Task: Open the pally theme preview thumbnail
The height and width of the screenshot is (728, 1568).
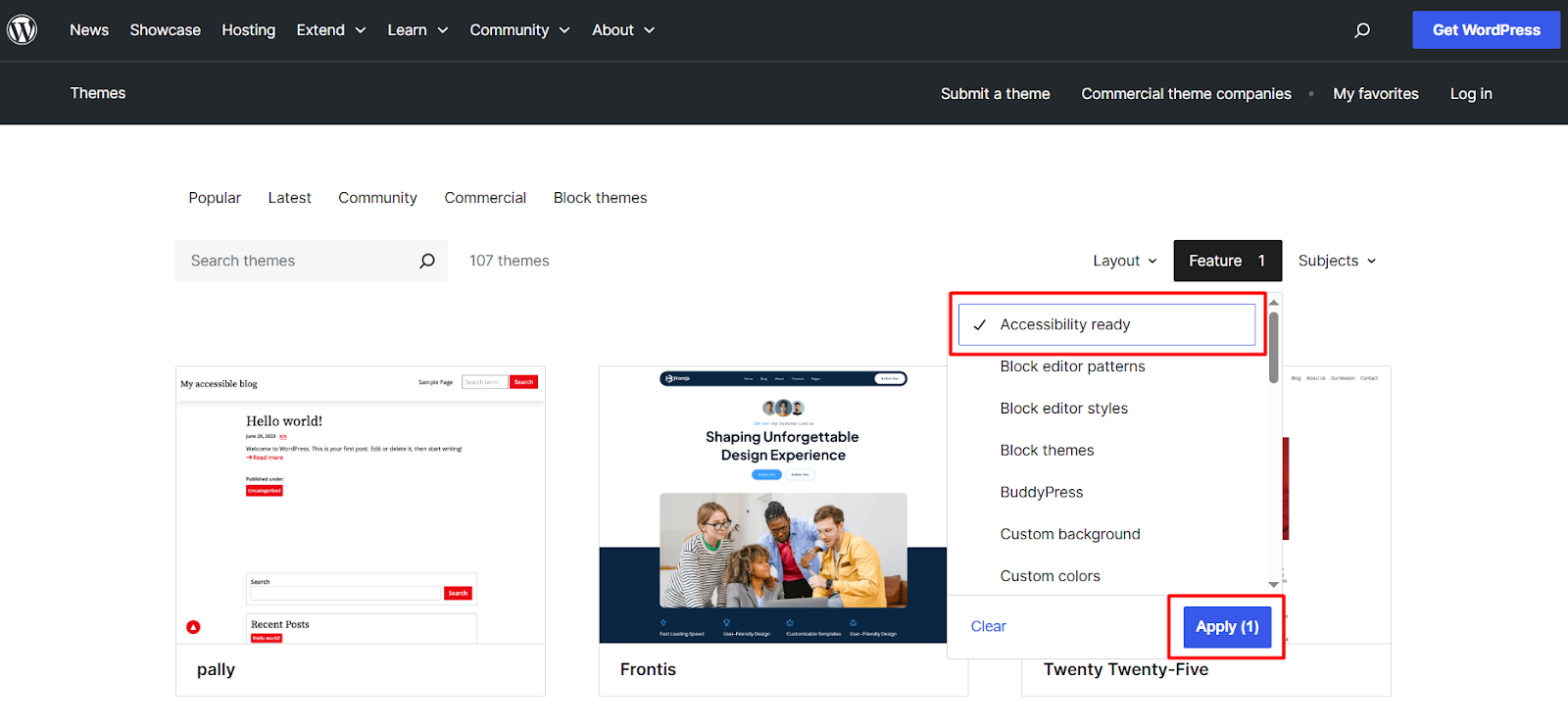Action: click(x=361, y=505)
